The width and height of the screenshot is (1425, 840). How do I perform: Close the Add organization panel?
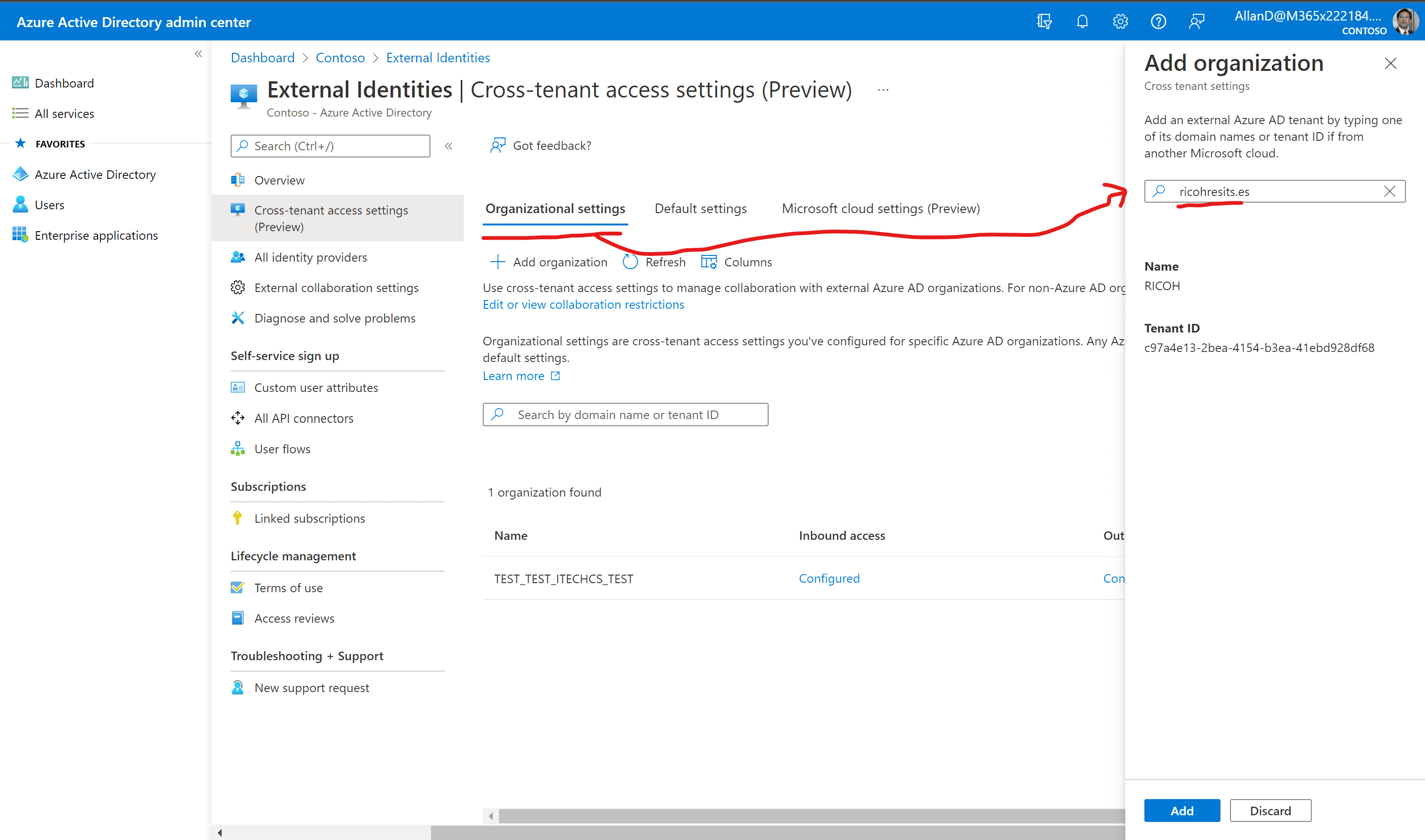(1390, 63)
